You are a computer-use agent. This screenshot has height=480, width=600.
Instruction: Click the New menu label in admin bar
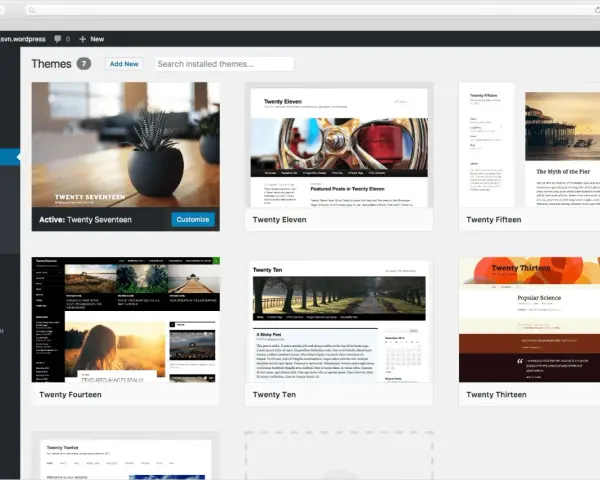pyautogui.click(x=97, y=39)
